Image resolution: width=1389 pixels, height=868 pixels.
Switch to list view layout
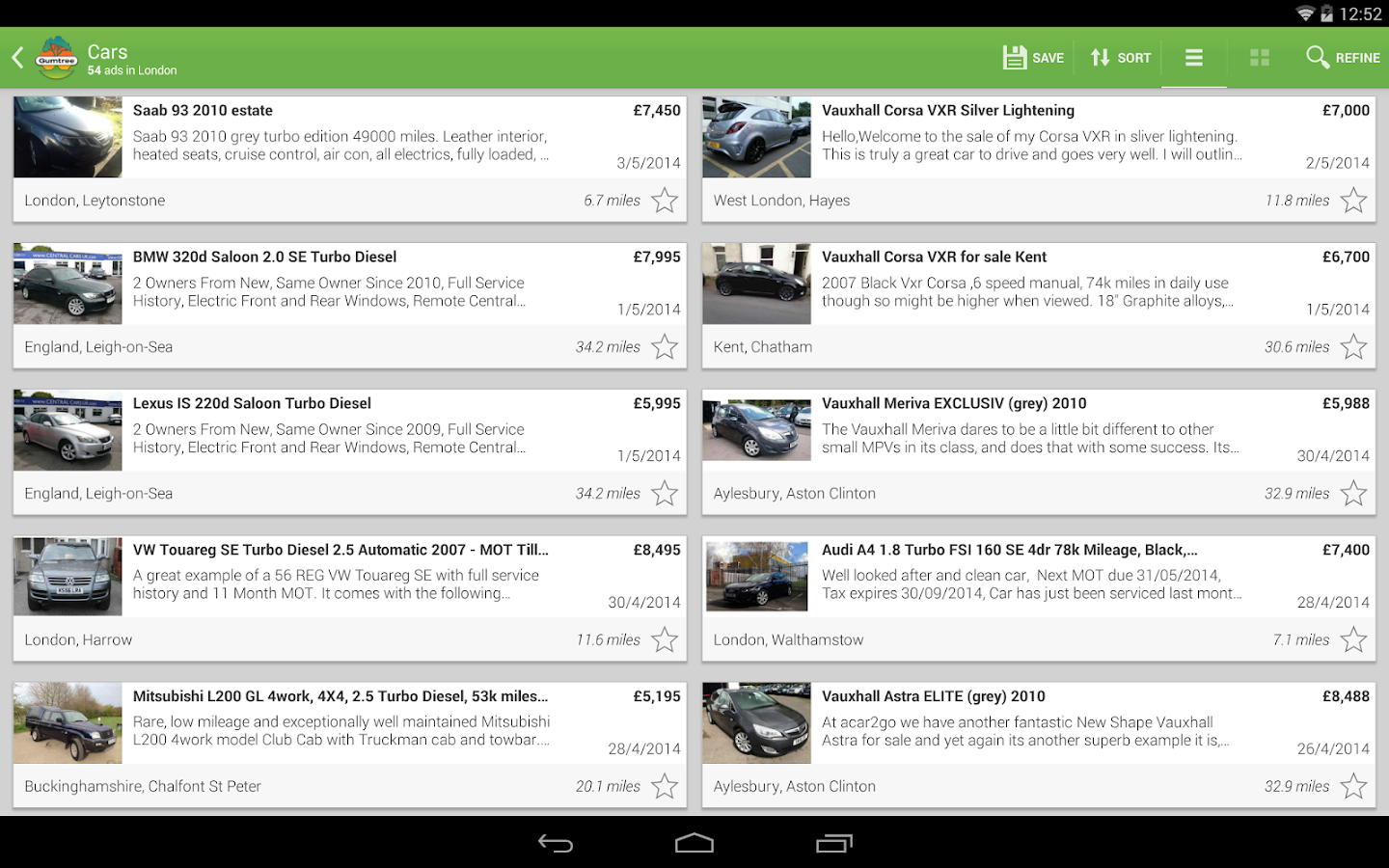(x=1194, y=58)
